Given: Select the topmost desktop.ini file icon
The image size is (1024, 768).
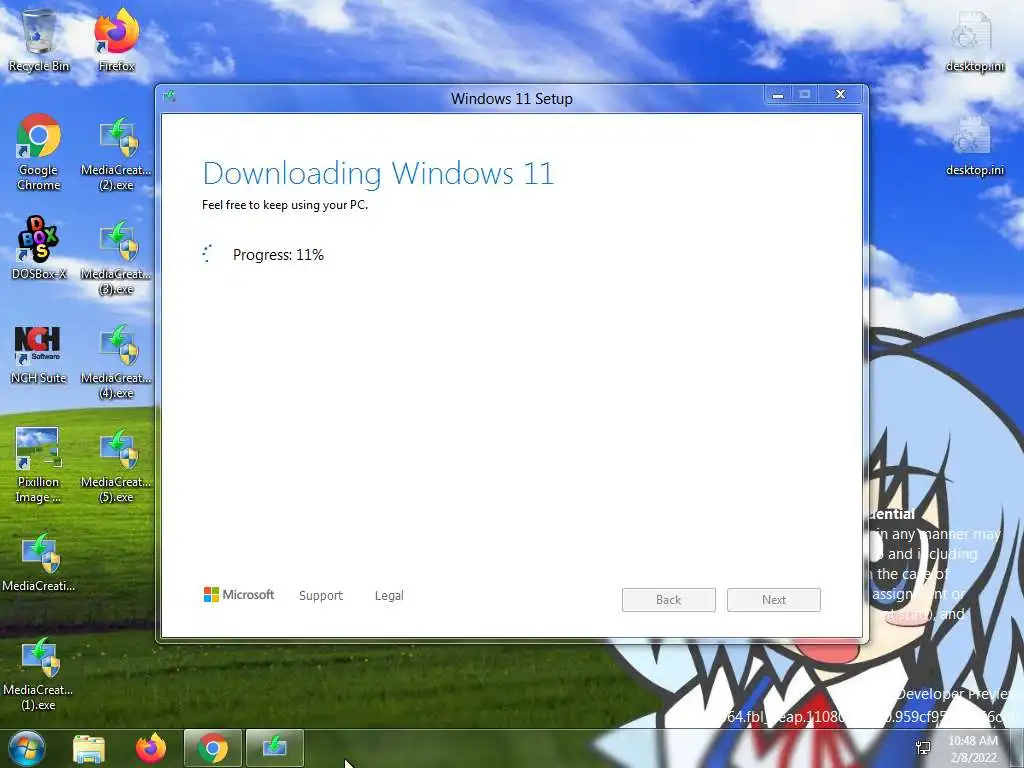Looking at the screenshot, I should (x=974, y=40).
